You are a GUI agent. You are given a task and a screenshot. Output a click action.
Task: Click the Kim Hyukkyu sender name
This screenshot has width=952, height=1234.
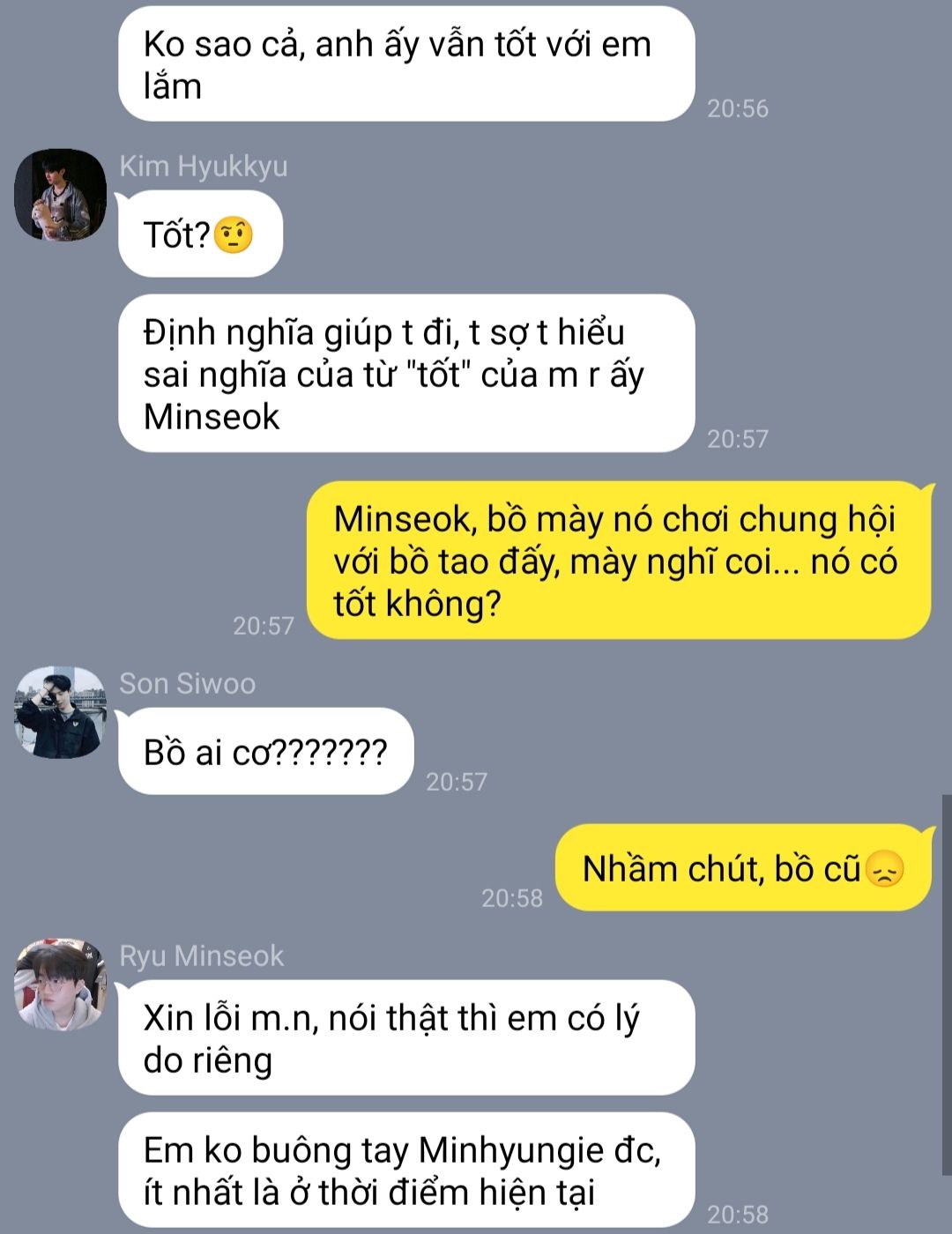pyautogui.click(x=204, y=166)
